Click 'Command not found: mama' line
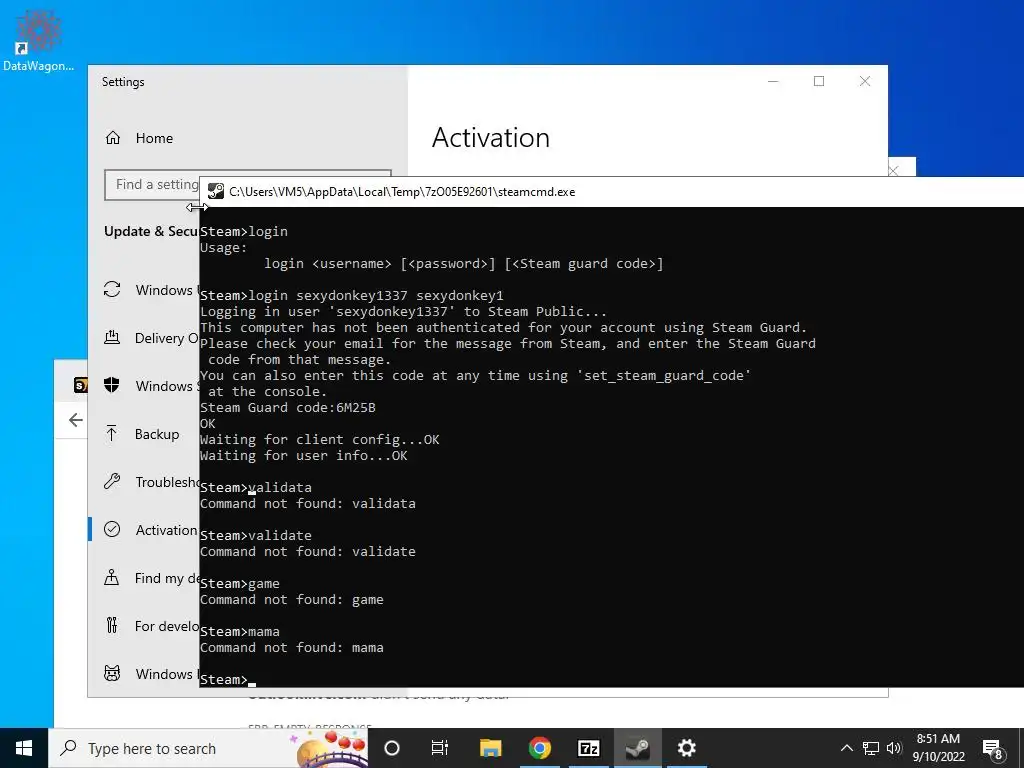This screenshot has width=1024, height=768. pos(292,648)
